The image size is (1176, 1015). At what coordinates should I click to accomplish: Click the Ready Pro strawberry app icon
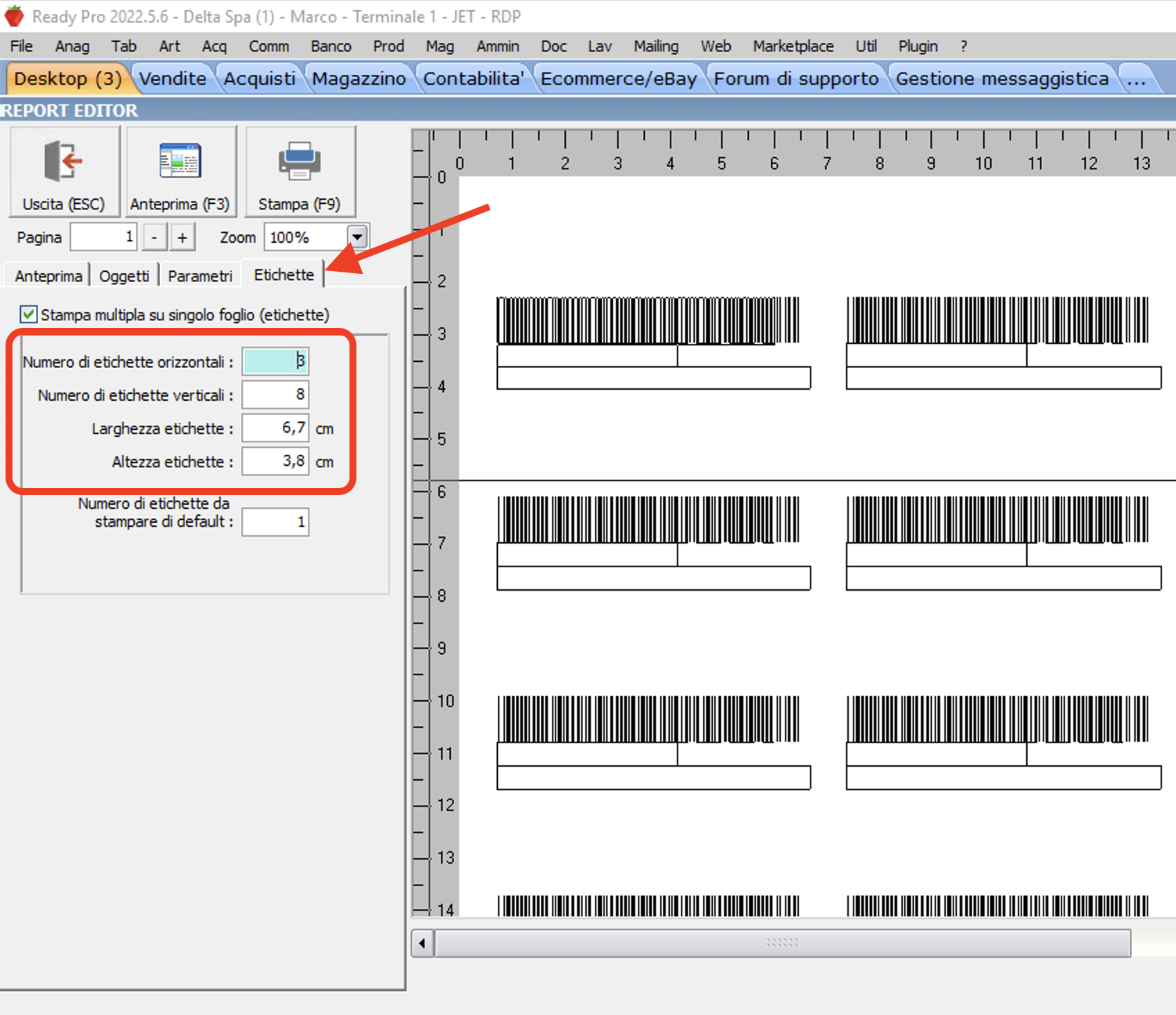14,16
